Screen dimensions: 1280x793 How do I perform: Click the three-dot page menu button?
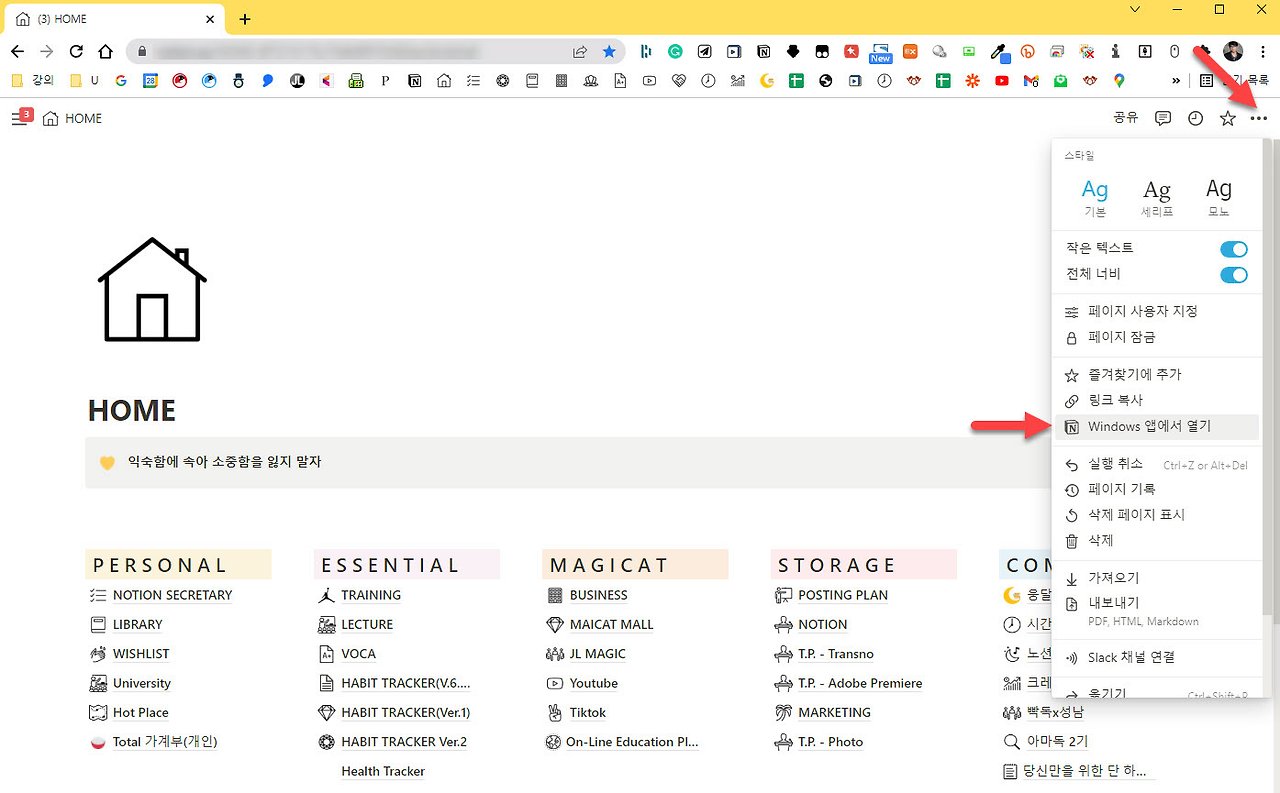[1259, 118]
